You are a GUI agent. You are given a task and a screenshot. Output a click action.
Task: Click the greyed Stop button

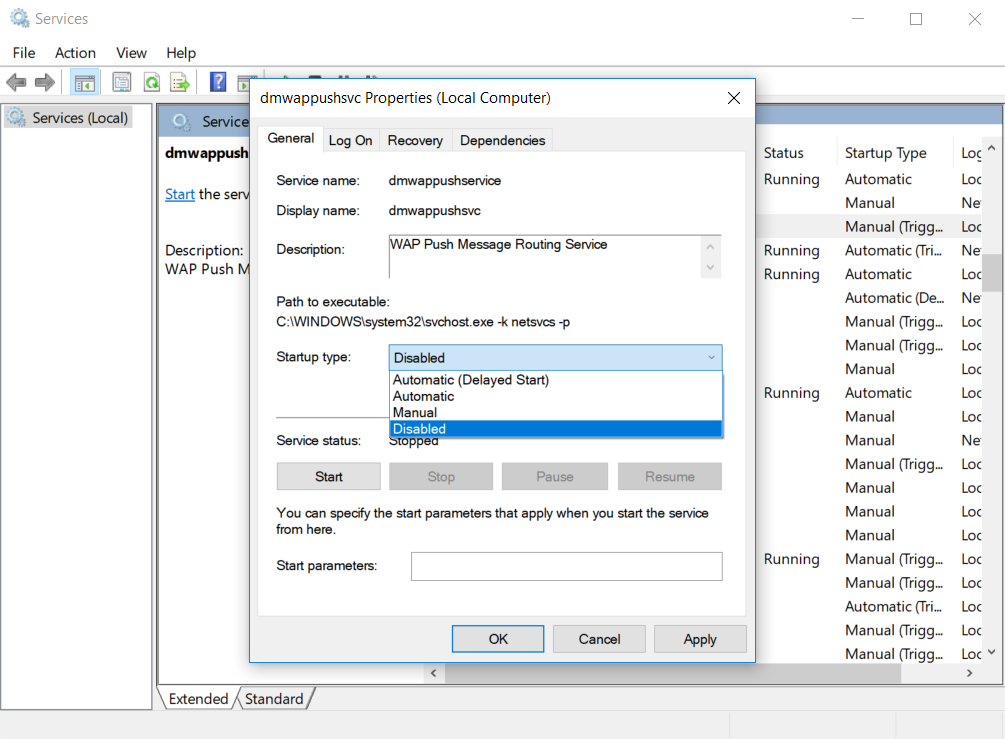coord(441,476)
